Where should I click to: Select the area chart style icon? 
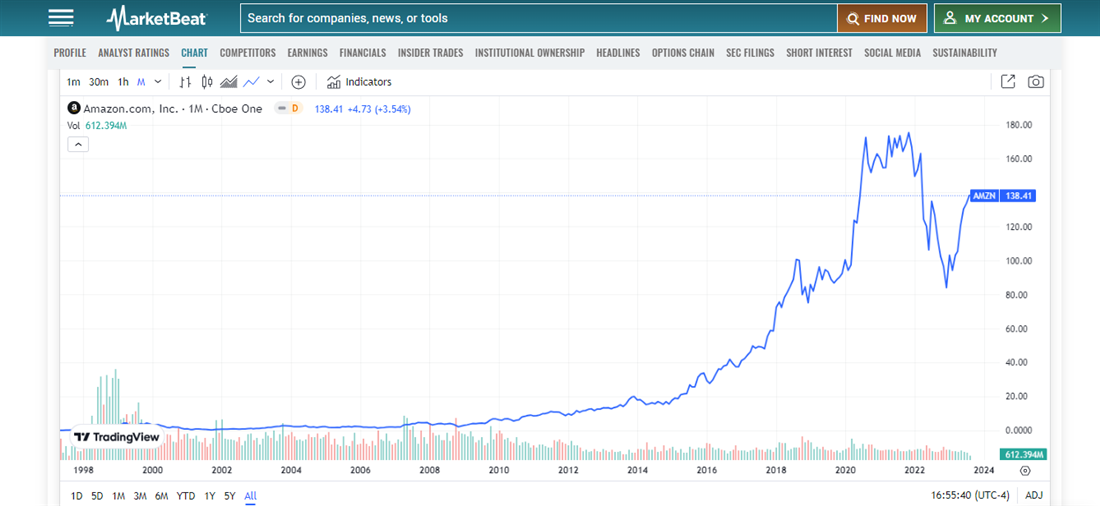[229, 82]
